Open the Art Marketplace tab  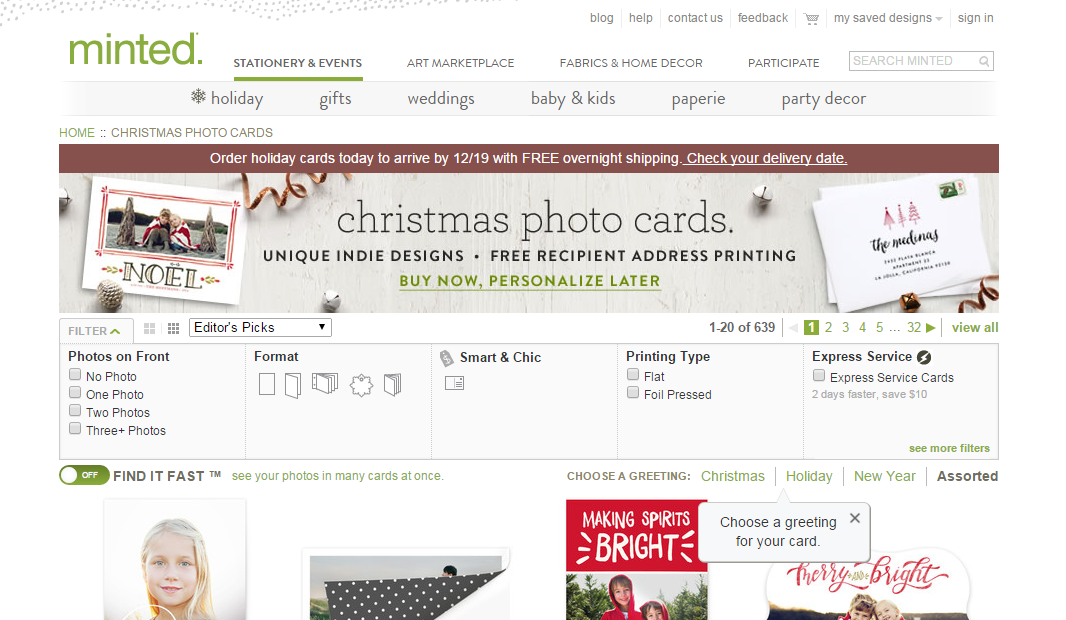[x=460, y=63]
